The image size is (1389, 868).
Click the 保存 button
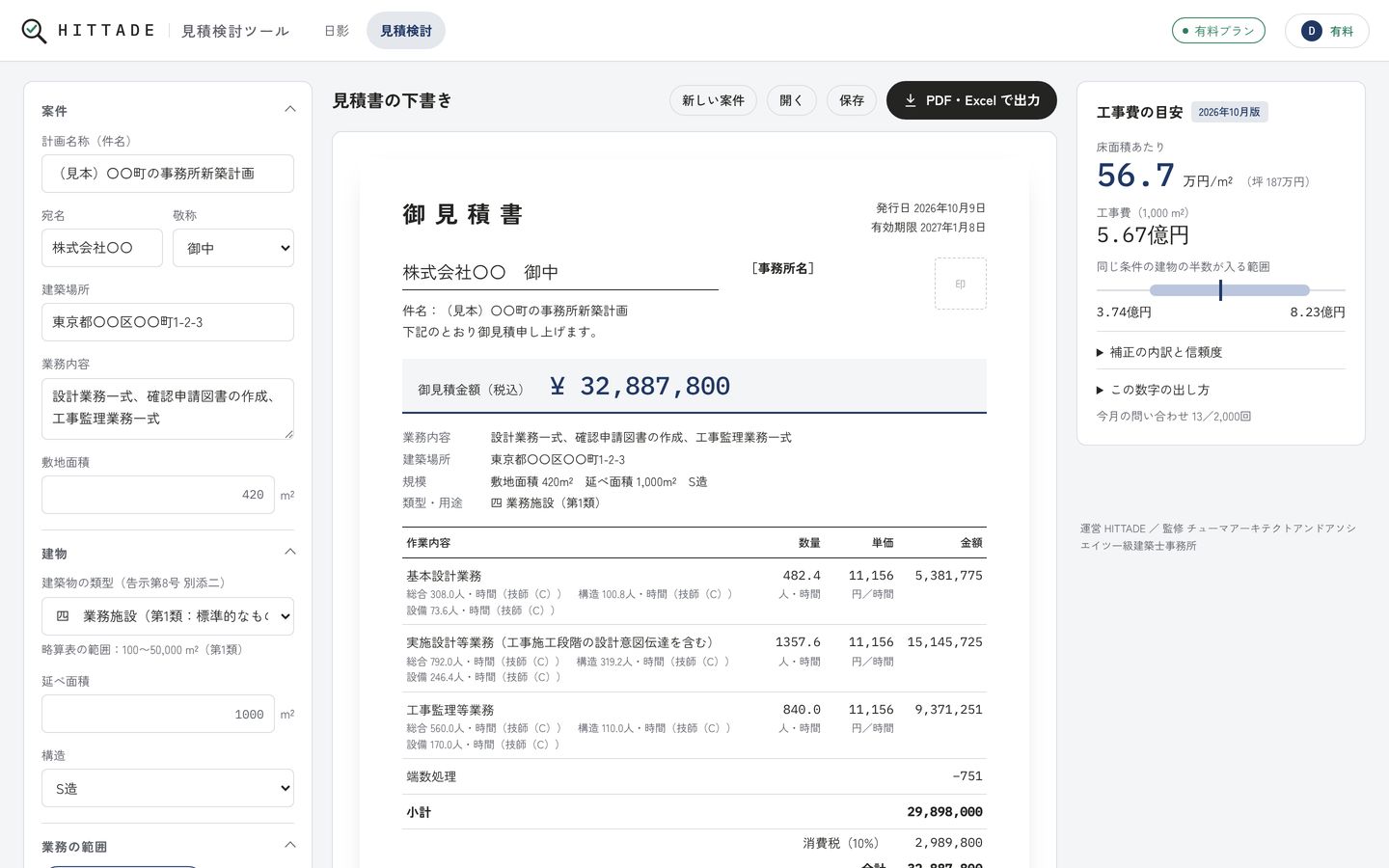point(852,100)
